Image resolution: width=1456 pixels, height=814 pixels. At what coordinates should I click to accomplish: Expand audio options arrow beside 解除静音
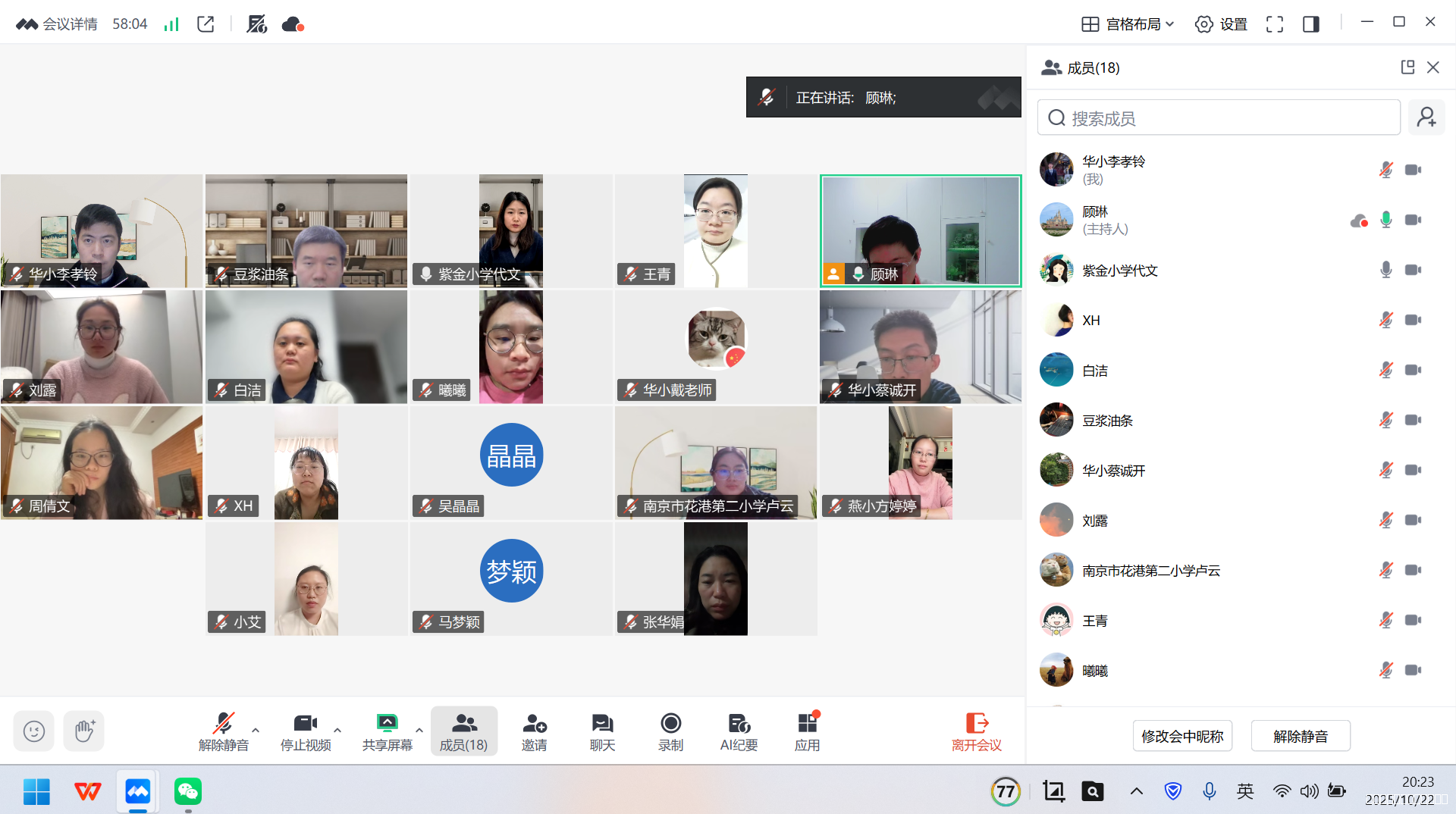(256, 731)
